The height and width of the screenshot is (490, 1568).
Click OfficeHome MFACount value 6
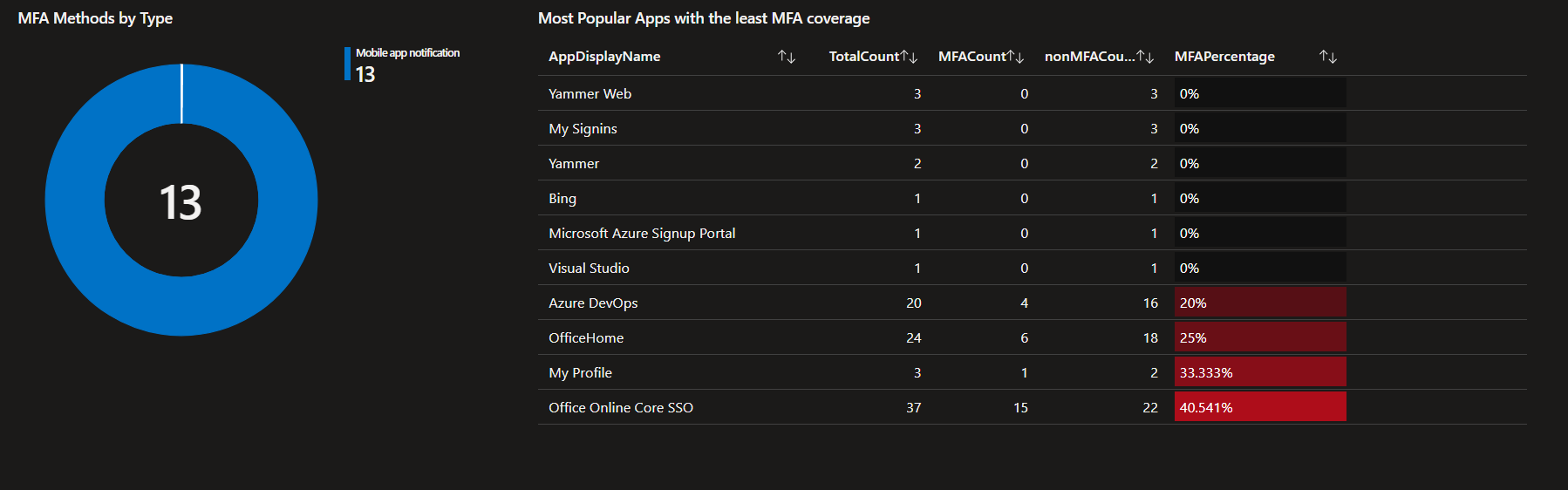[1024, 338]
